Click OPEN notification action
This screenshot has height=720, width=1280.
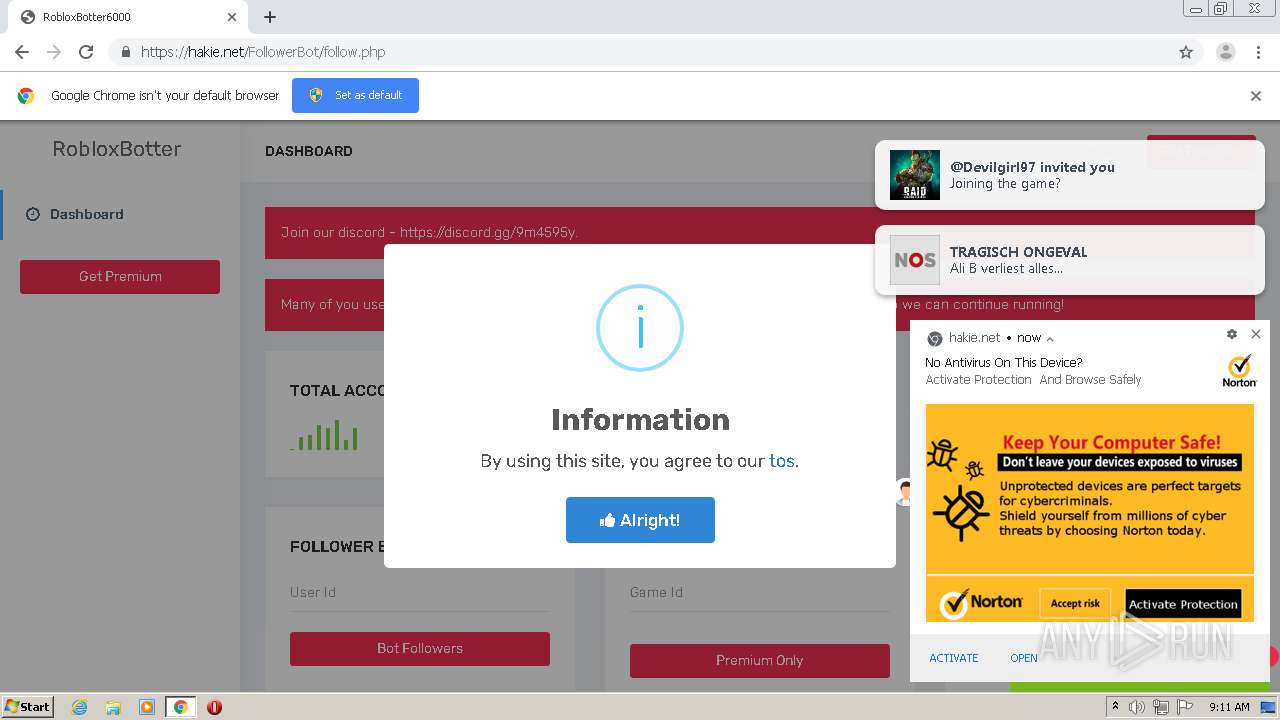pyautogui.click(x=1024, y=658)
